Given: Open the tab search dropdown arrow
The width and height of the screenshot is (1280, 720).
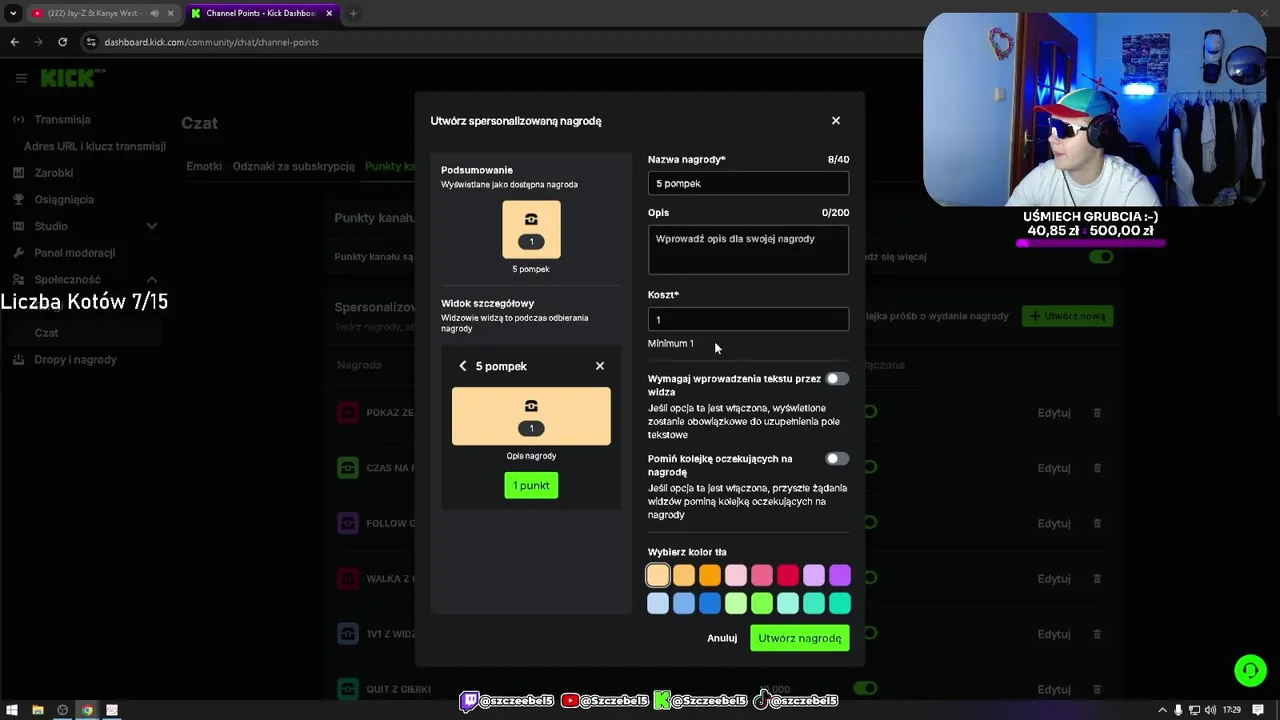Looking at the screenshot, I should click(13, 13).
